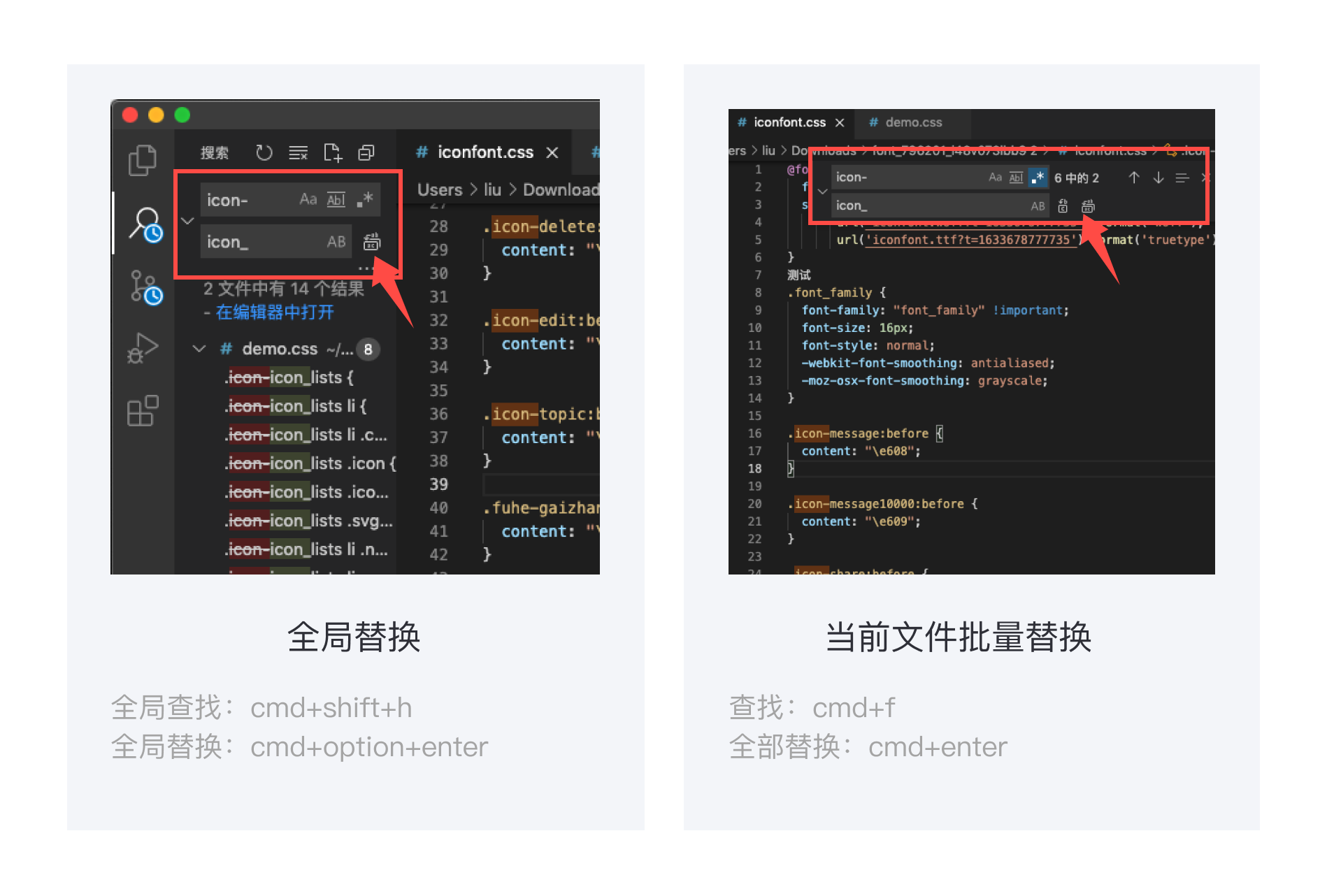Disable regex toggle in find widget

pyautogui.click(x=1038, y=178)
